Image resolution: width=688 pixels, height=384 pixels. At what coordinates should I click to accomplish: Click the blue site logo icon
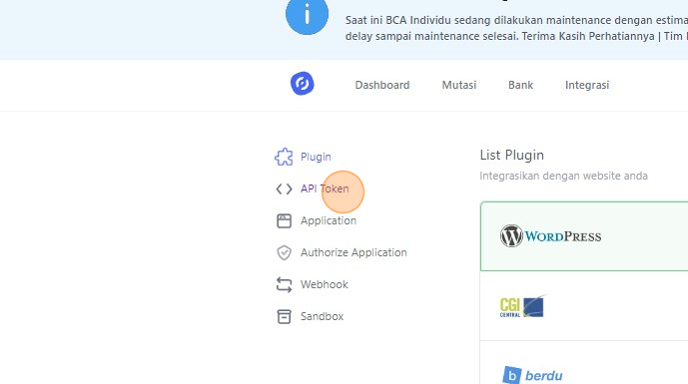tap(302, 83)
